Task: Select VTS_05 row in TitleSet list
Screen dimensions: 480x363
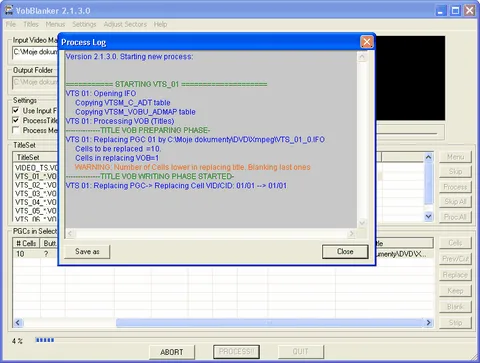Action: [x=36, y=211]
